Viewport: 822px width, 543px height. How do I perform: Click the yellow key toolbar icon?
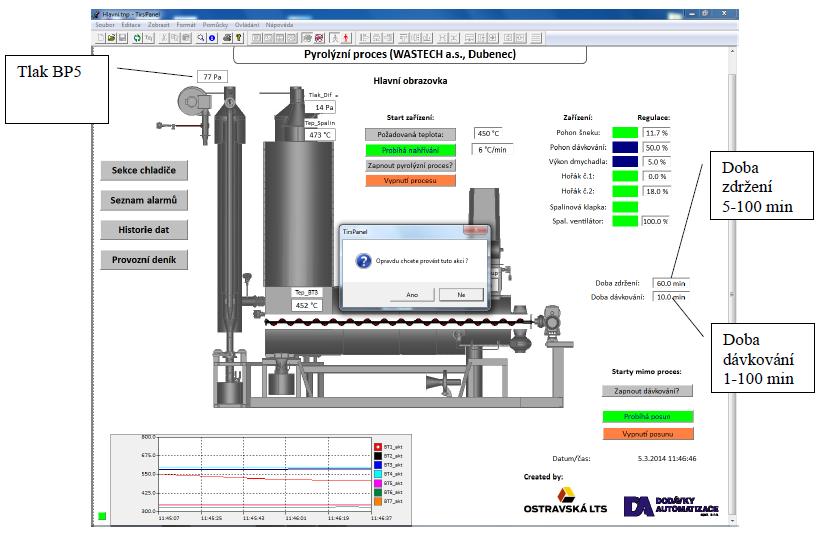239,38
